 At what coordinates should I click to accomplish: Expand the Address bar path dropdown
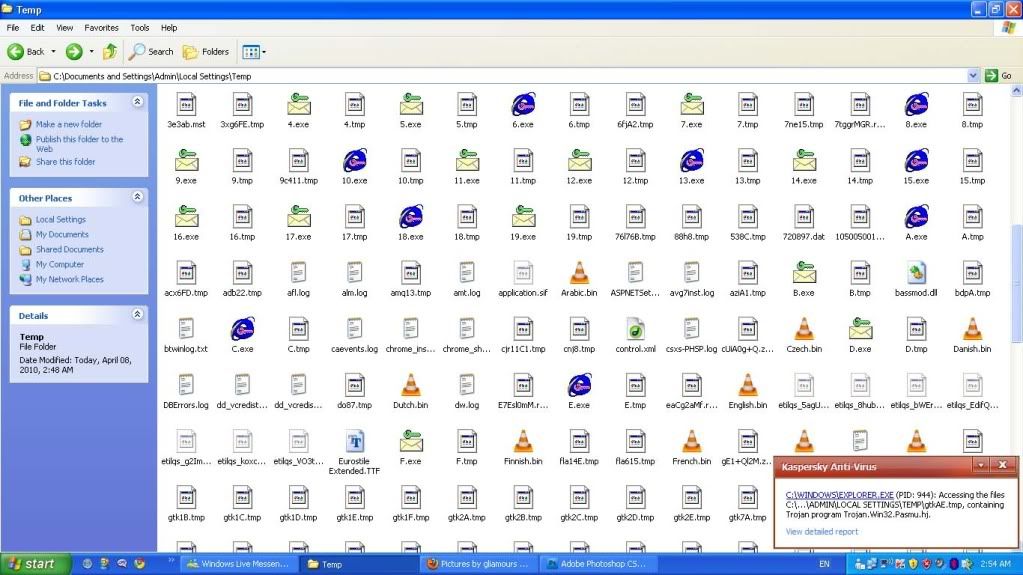pyautogui.click(x=973, y=76)
